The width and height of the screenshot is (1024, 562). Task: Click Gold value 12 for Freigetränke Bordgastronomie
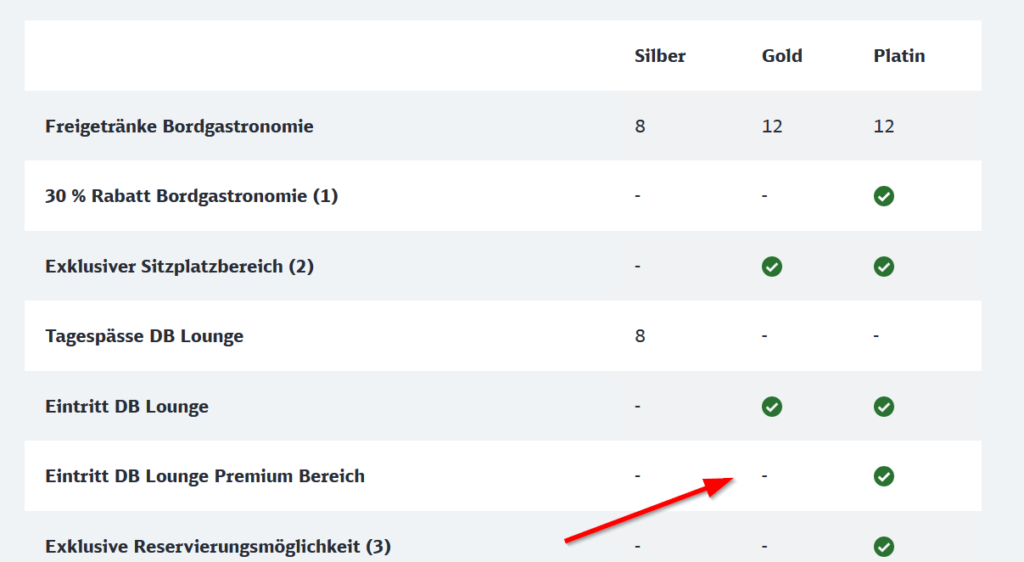click(x=772, y=126)
